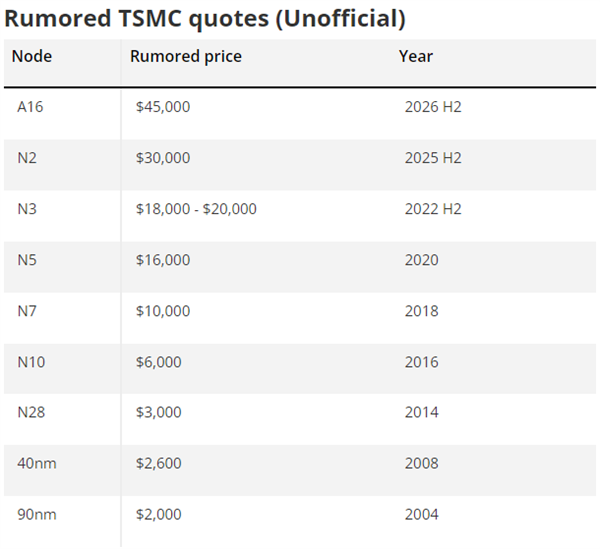Select the A16 node cell
This screenshot has width=600, height=549.
[31, 107]
